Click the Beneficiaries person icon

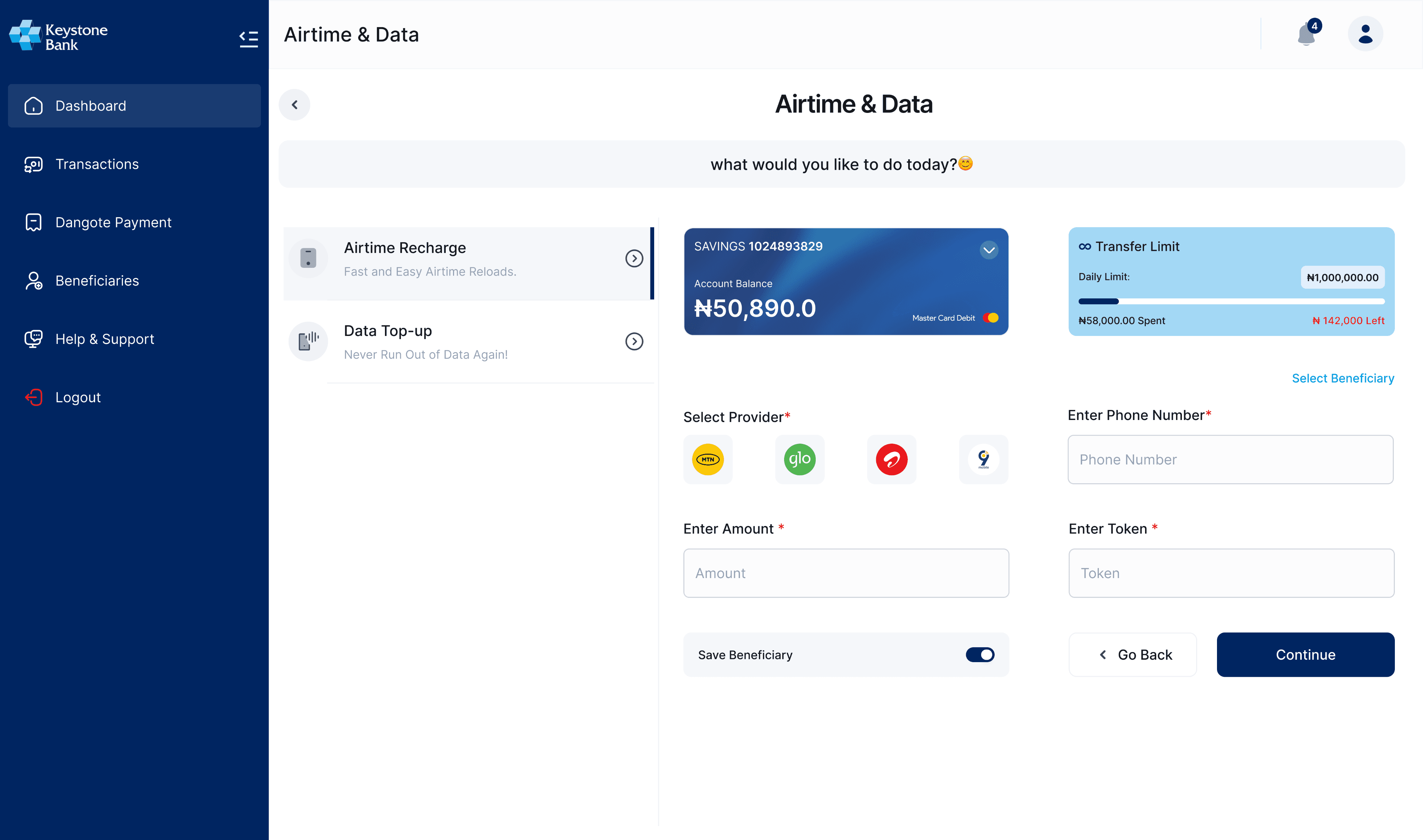pyautogui.click(x=33, y=281)
